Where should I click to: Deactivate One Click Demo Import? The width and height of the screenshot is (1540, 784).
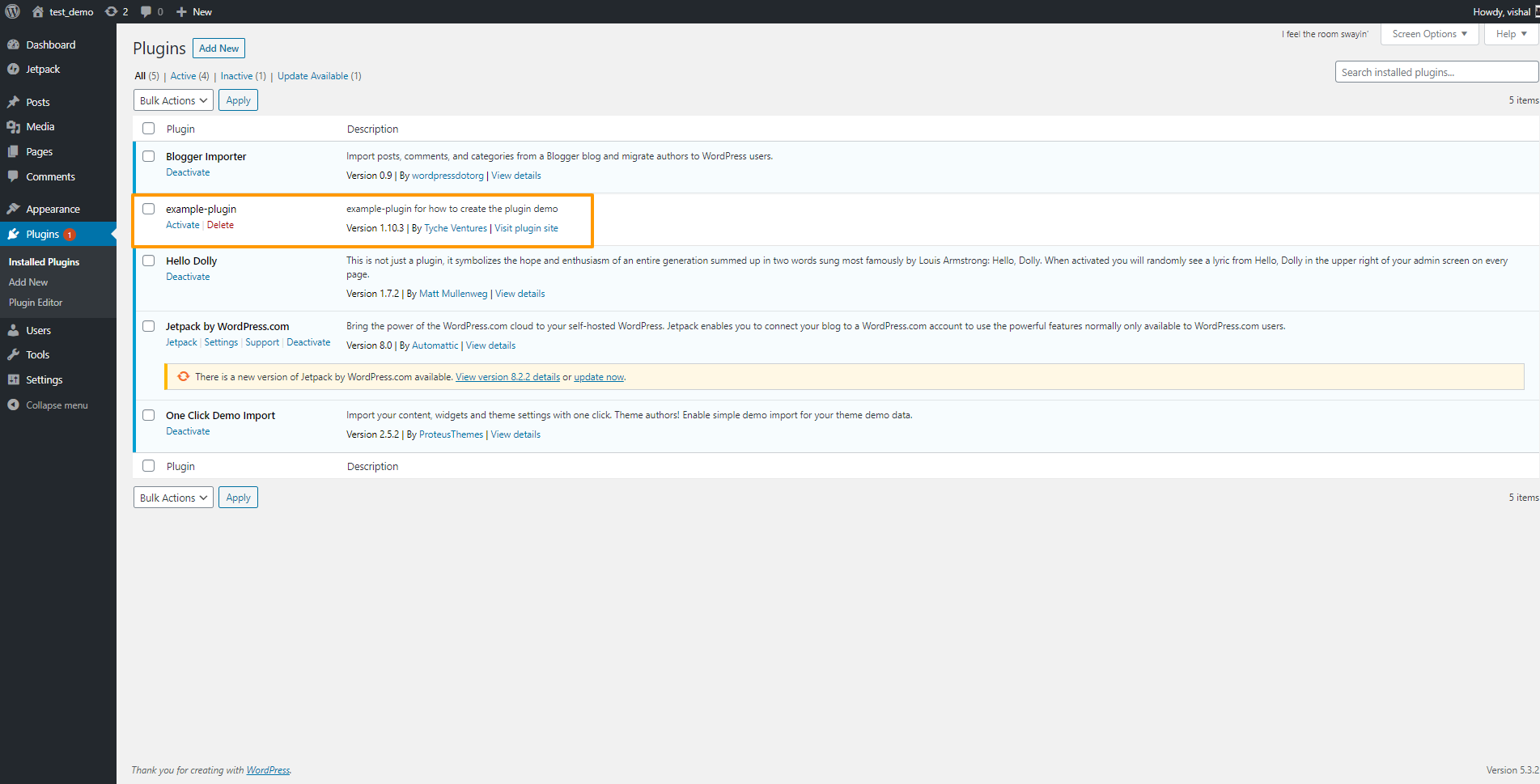[188, 431]
